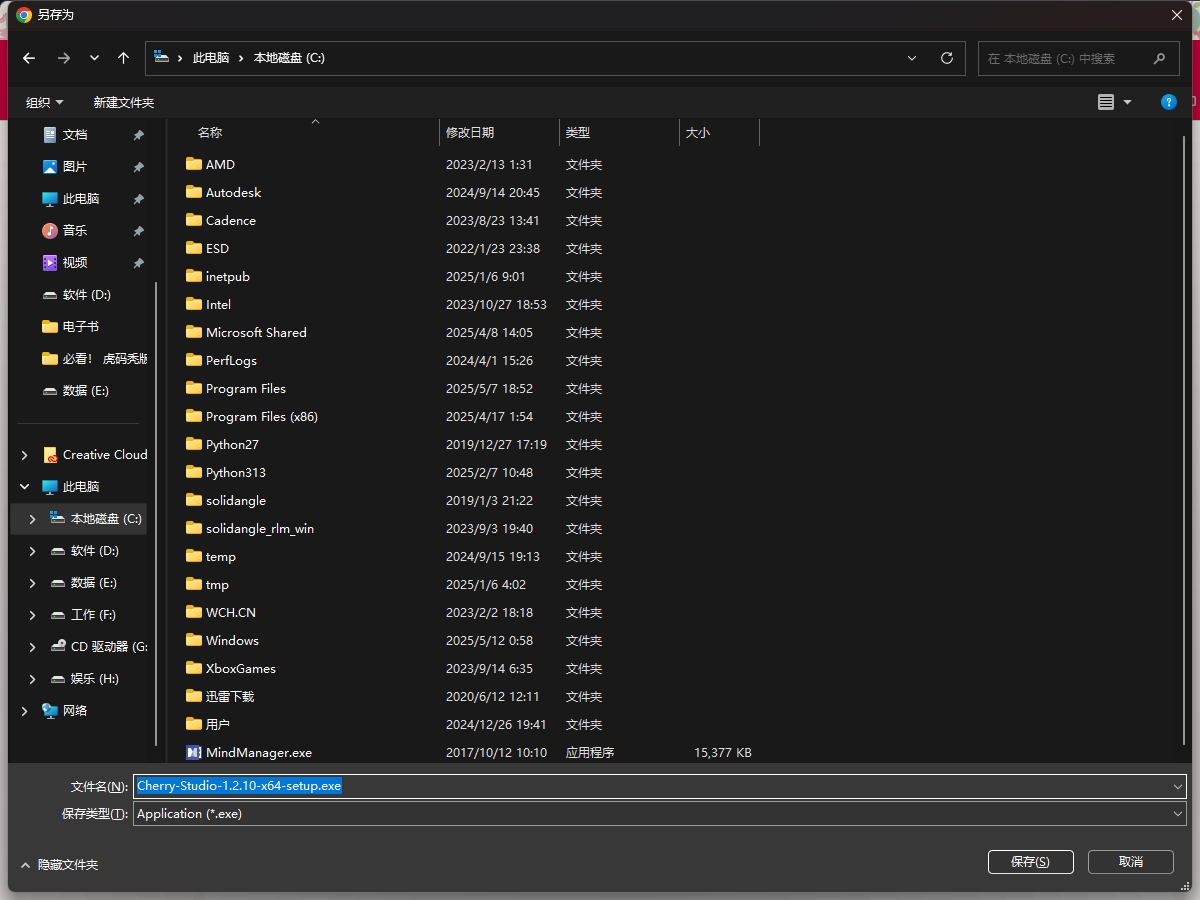
Task: Select the XboxGames folder icon
Action: (x=194, y=668)
